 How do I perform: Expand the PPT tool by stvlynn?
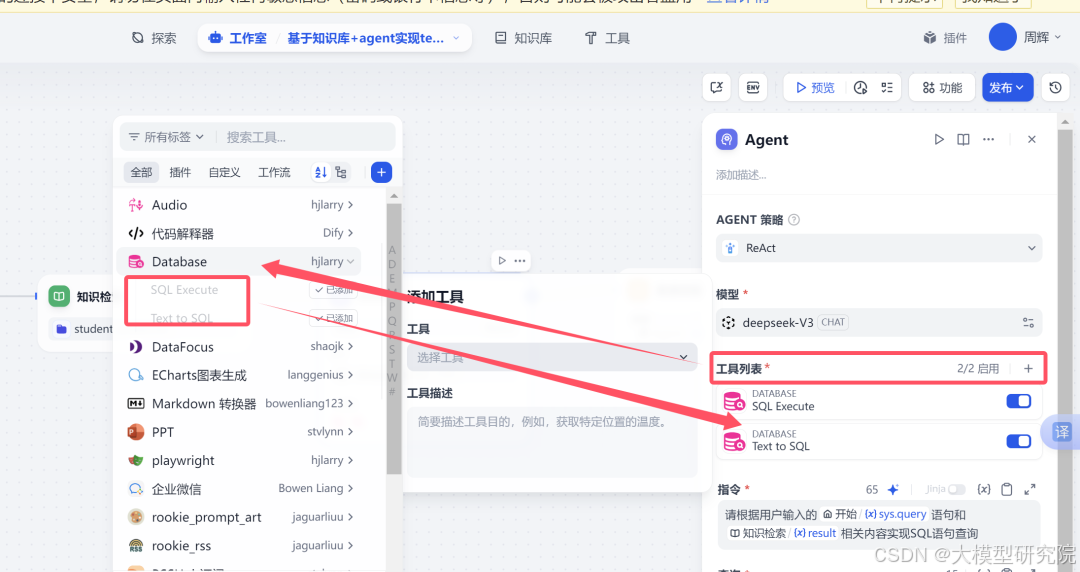pyautogui.click(x=240, y=432)
